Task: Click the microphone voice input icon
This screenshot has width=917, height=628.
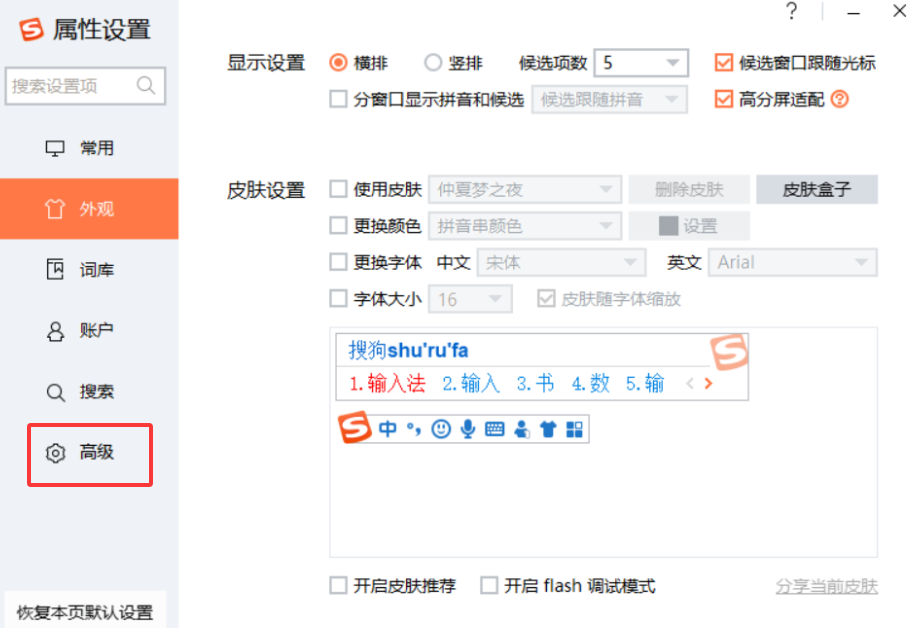Action: coord(467,429)
